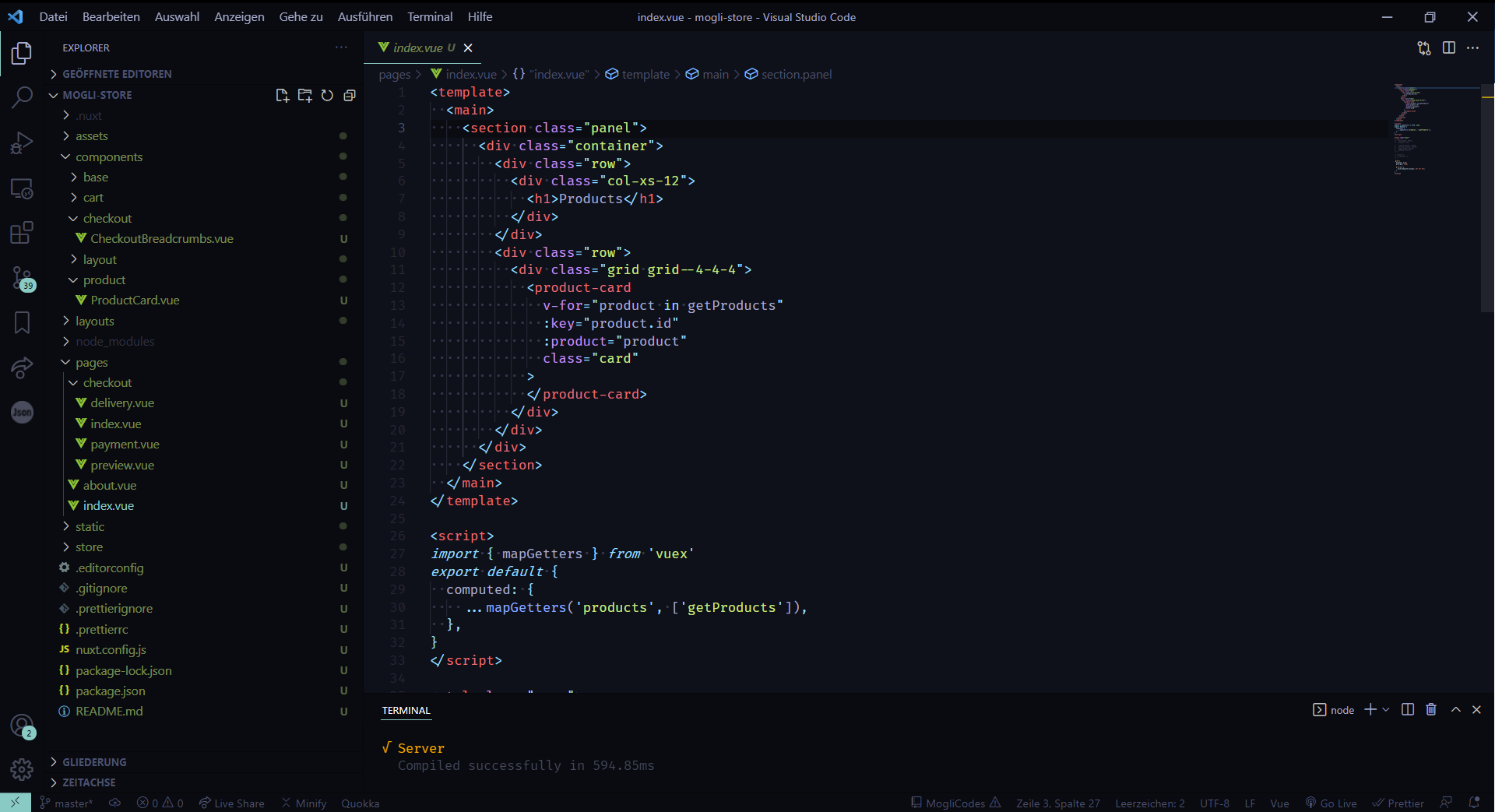
Task: Collapse all folders in explorer
Action: 350,95
